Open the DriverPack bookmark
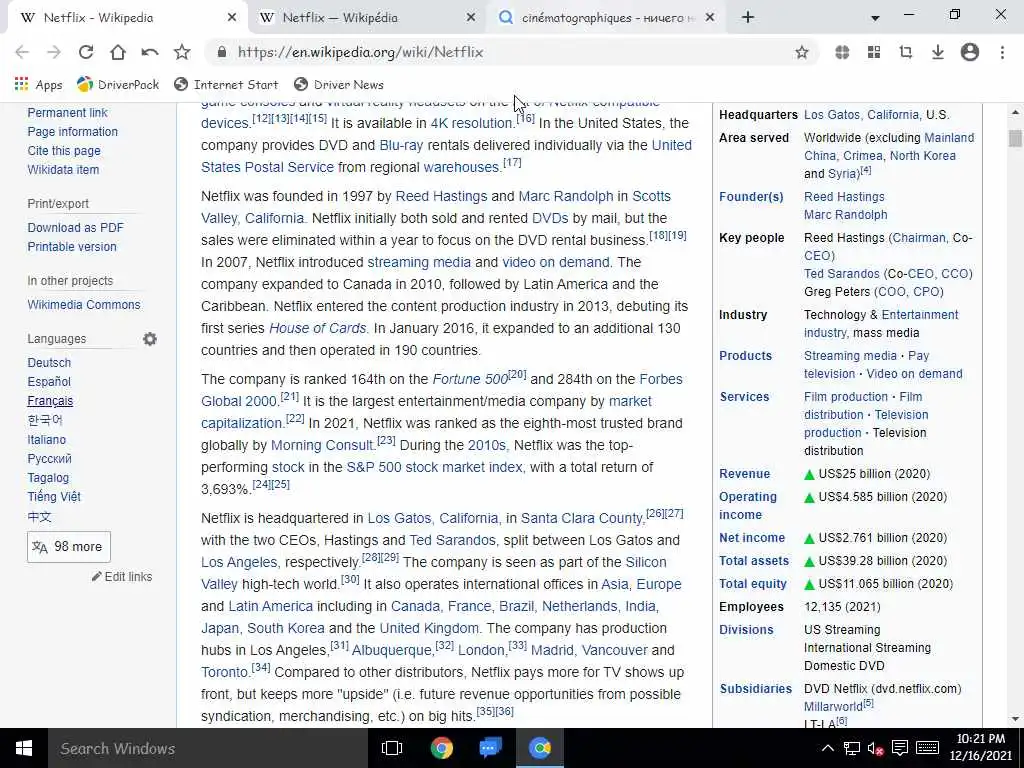 click(x=118, y=85)
